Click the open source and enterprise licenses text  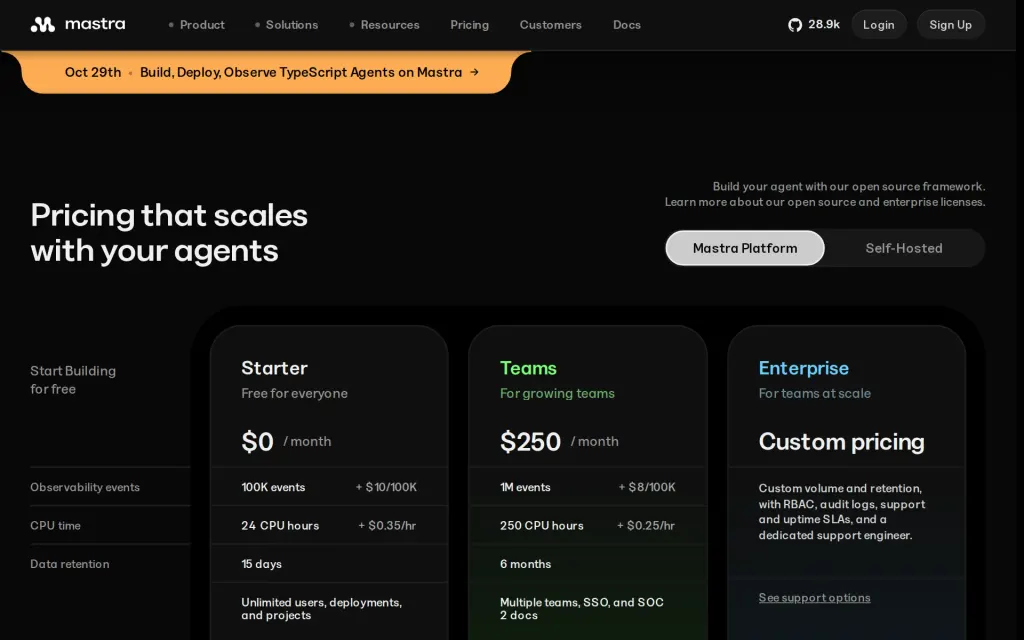click(886, 202)
